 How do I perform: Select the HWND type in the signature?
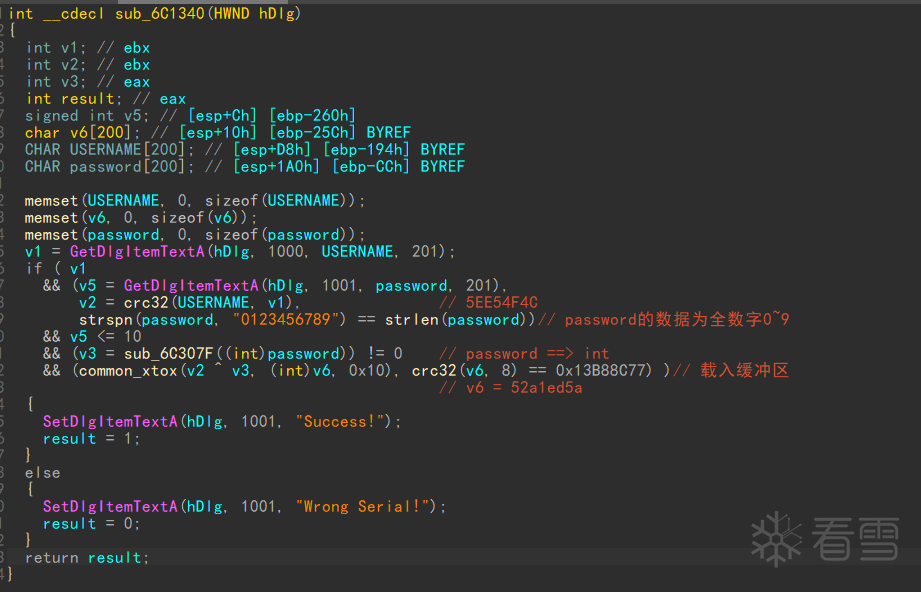pyautogui.click(x=231, y=14)
